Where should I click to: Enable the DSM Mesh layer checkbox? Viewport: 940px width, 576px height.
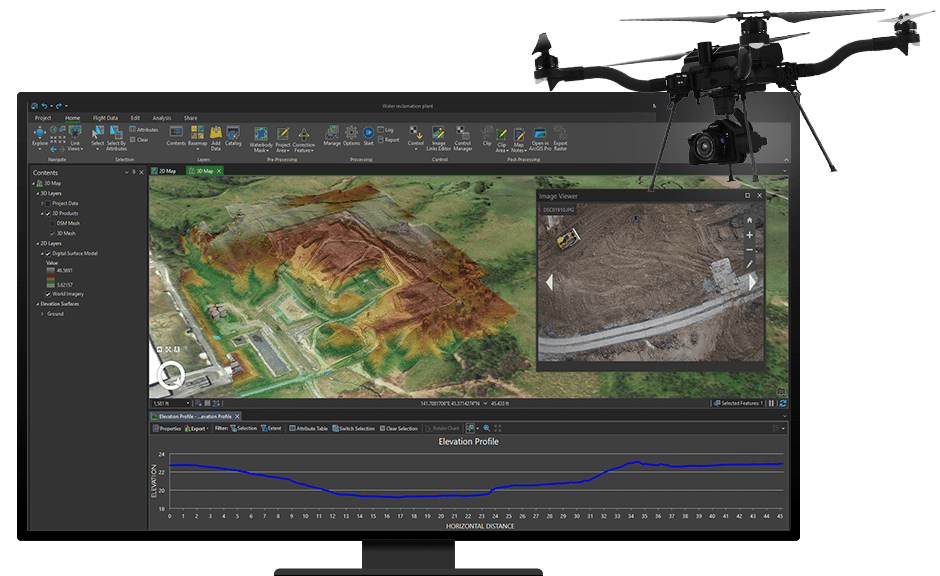(x=54, y=223)
